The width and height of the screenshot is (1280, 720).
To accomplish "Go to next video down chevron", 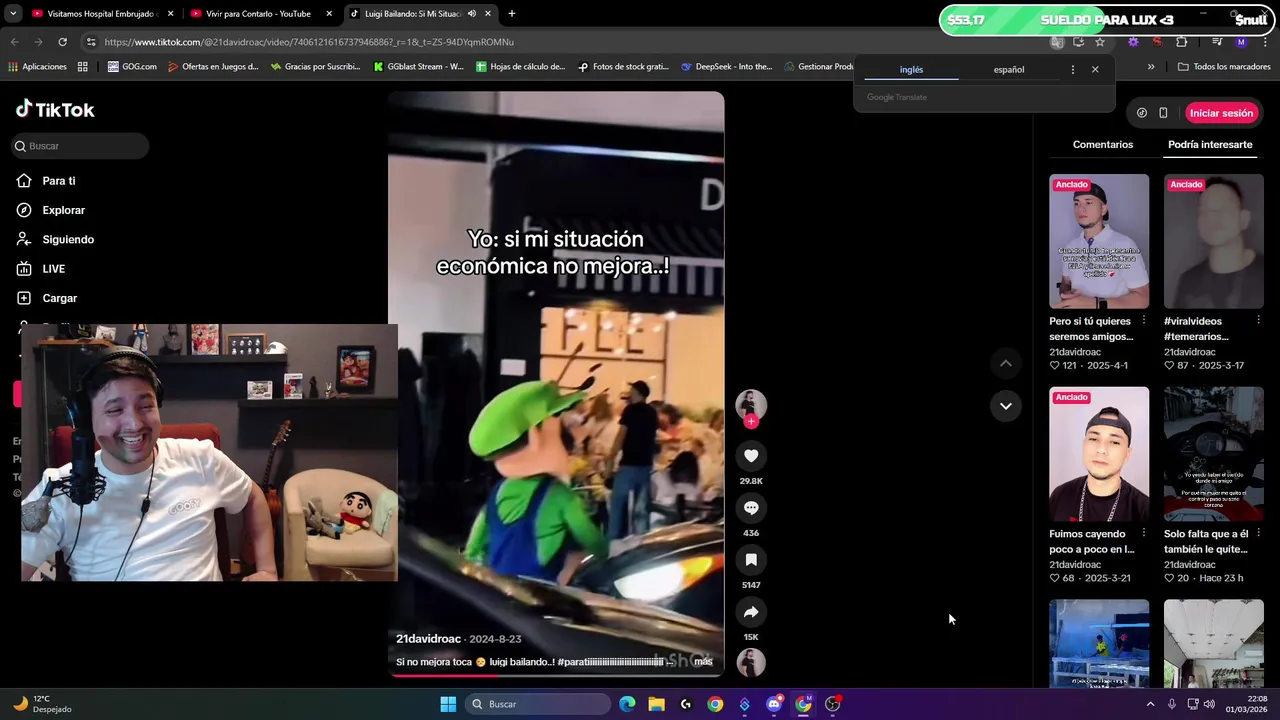I will click(1006, 406).
